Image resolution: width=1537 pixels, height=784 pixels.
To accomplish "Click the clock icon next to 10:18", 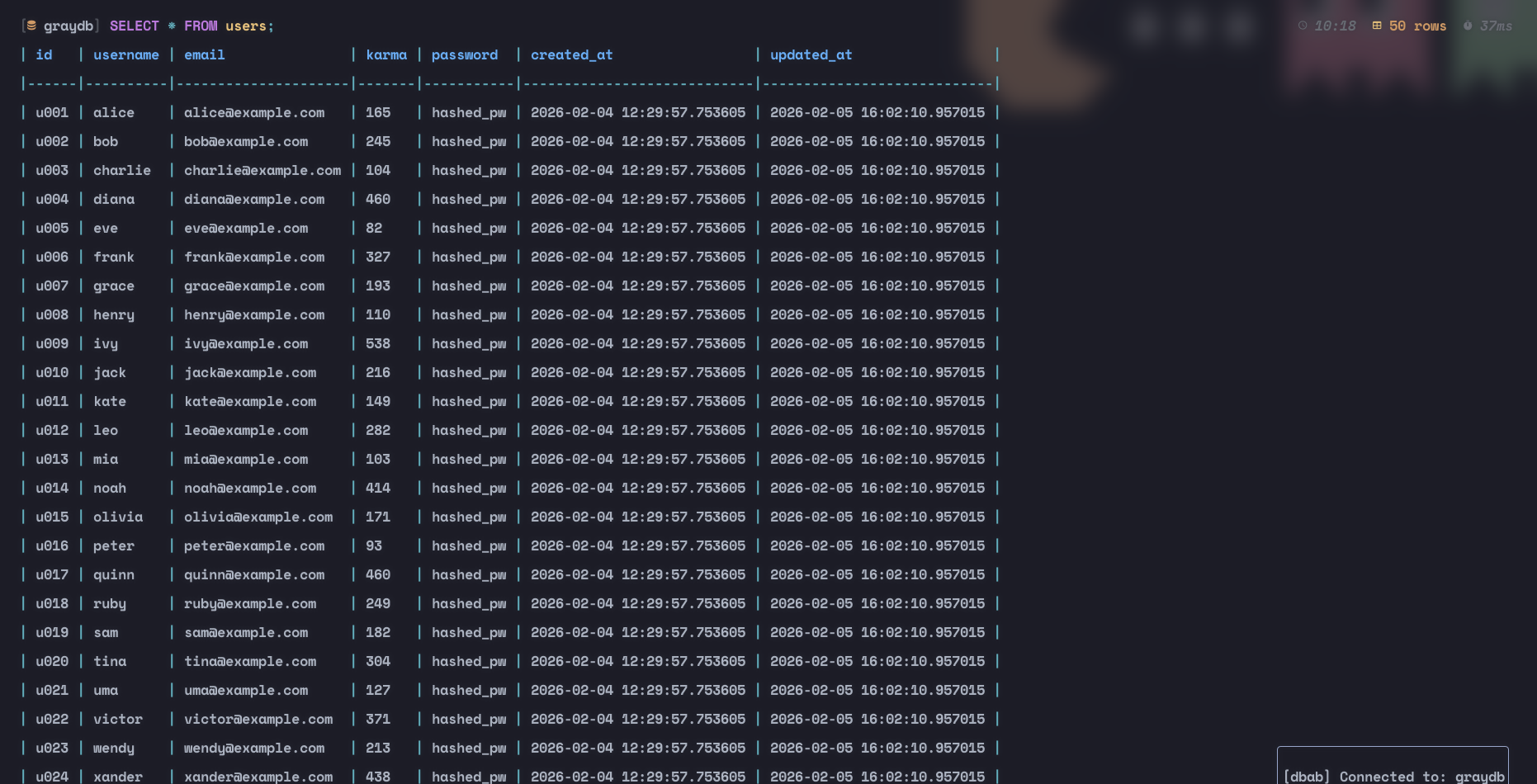I will point(1303,26).
